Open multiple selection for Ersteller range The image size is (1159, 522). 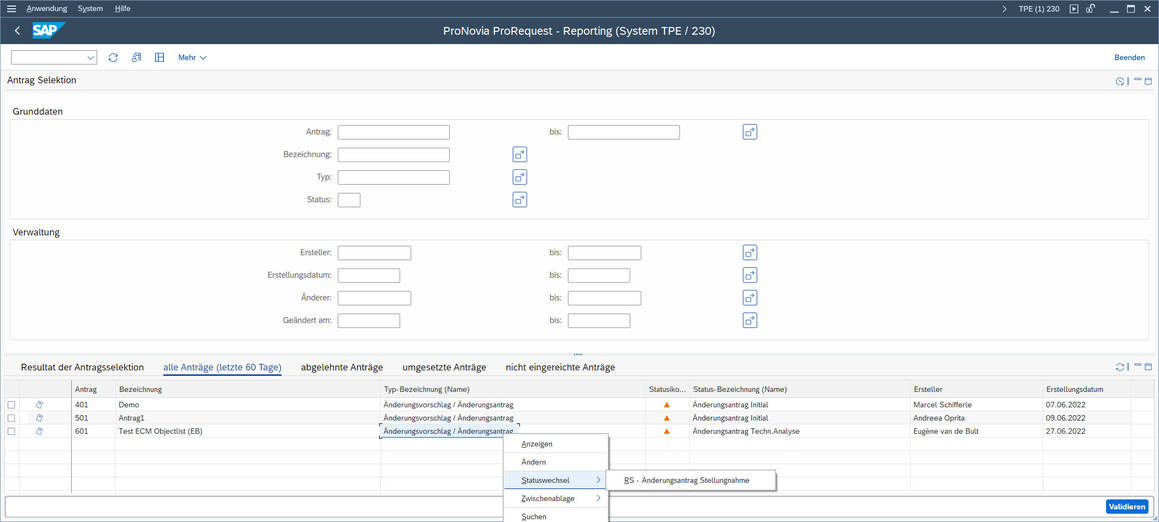(750, 253)
